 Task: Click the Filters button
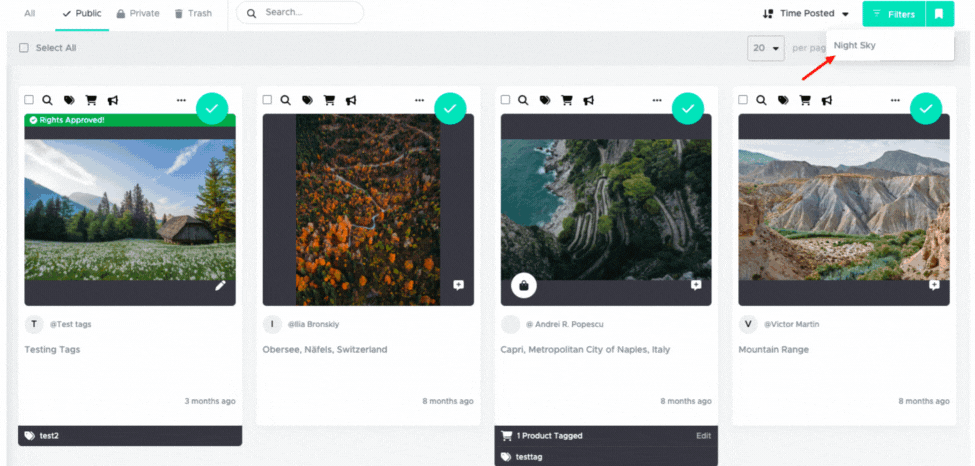point(894,14)
